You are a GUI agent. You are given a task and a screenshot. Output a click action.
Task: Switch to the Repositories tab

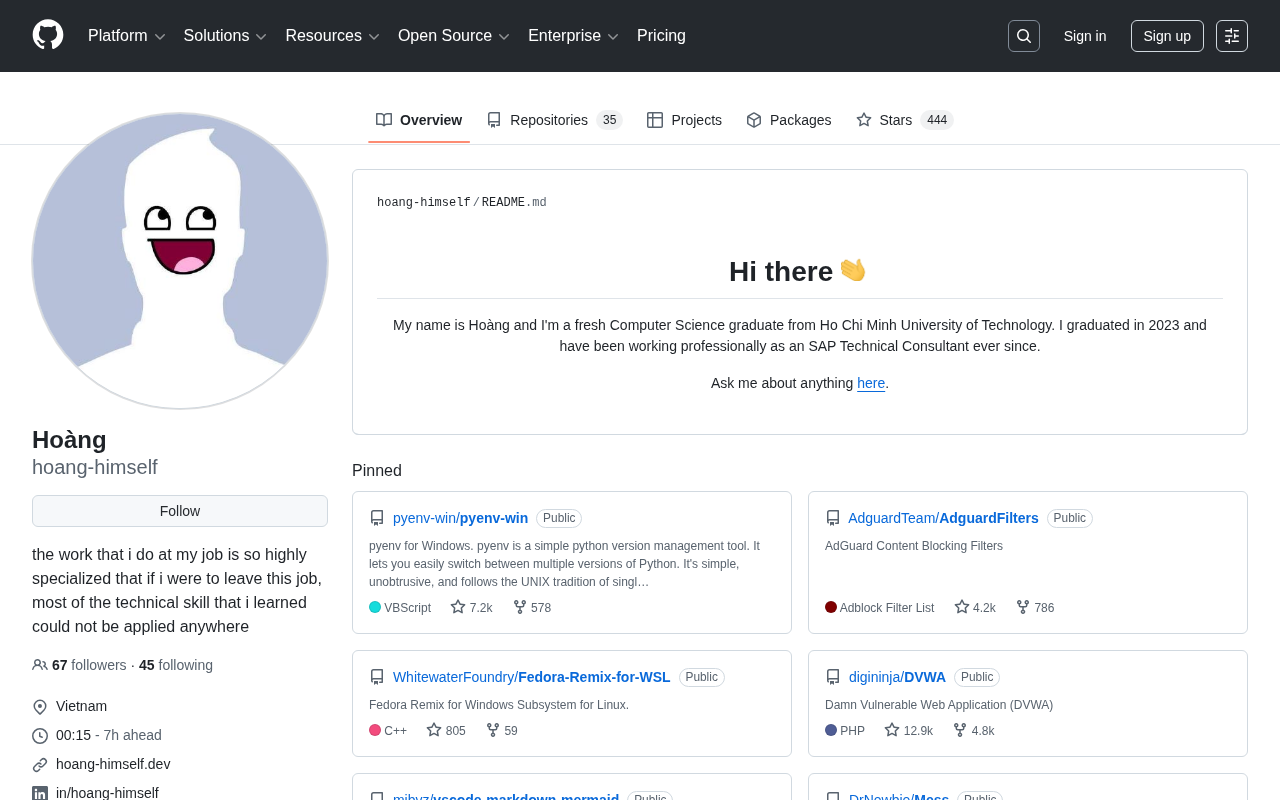[x=554, y=120]
